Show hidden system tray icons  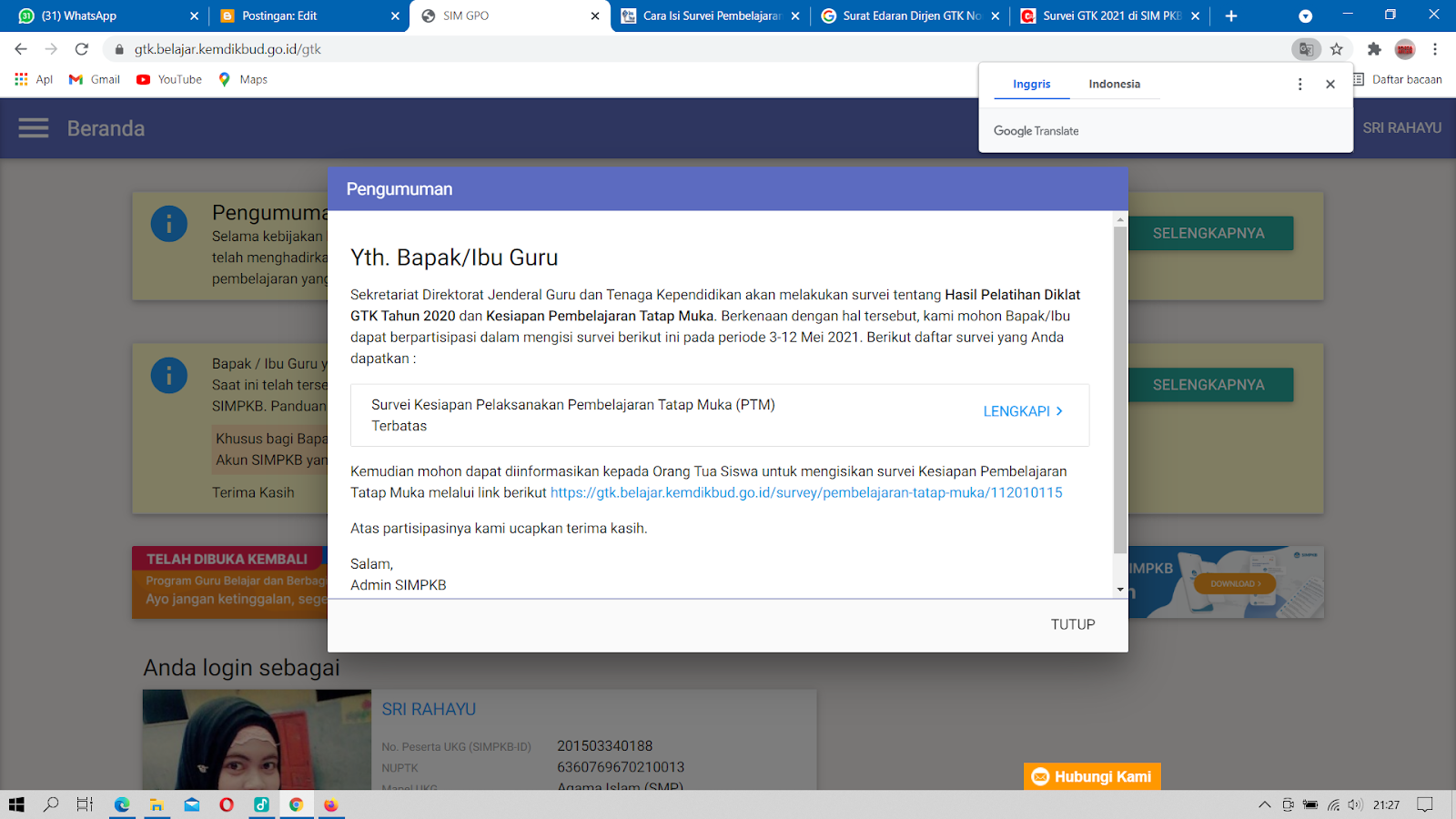pyautogui.click(x=1264, y=804)
